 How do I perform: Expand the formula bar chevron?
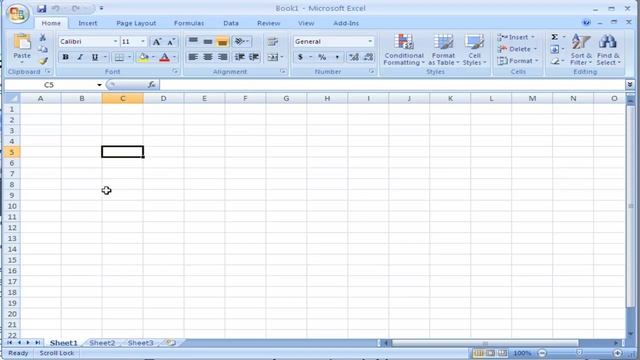[x=630, y=84]
